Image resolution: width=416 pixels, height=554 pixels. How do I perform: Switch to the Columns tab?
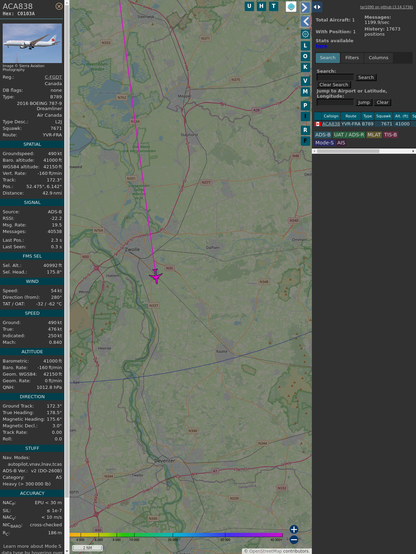(x=378, y=58)
